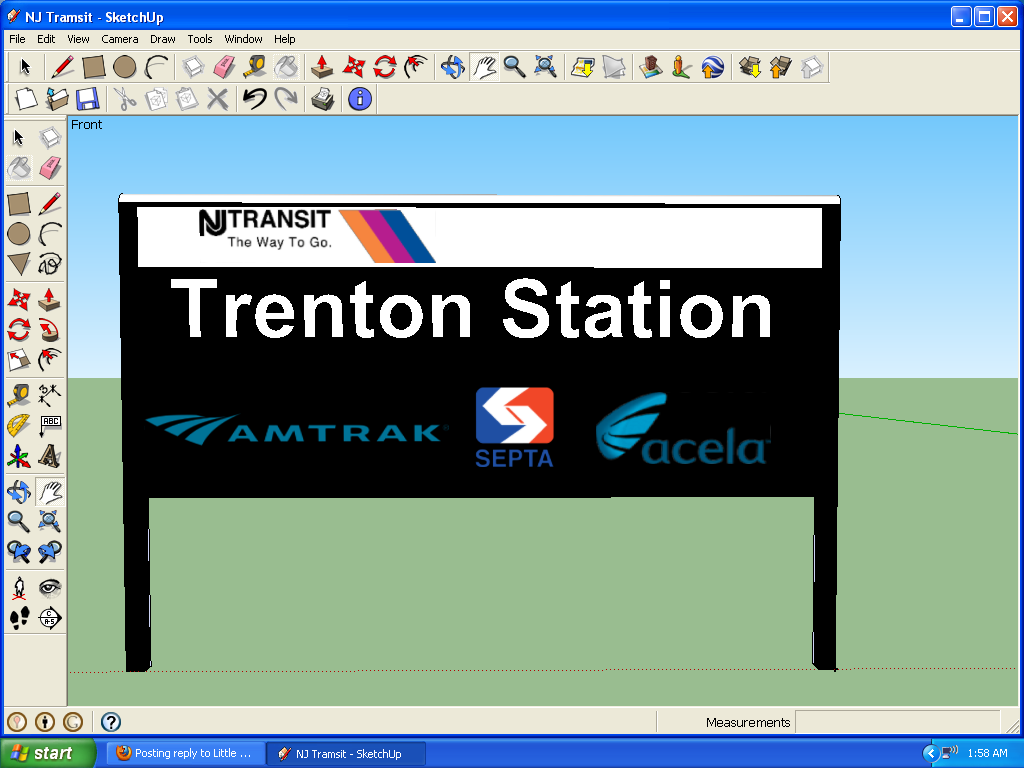This screenshot has width=1024, height=768.
Task: Switch to the Orbit tool in the top toolbar
Action: point(452,67)
